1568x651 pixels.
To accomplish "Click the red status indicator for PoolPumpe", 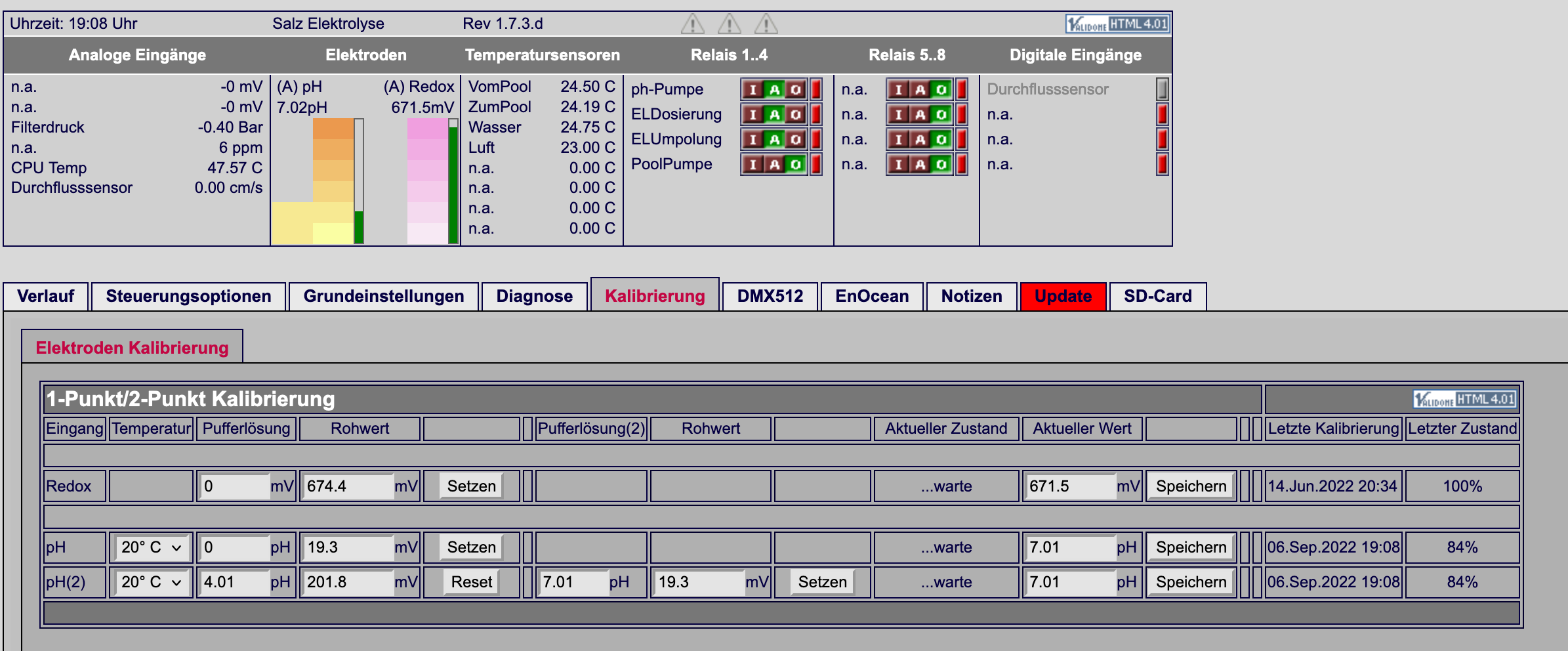I will coord(816,164).
